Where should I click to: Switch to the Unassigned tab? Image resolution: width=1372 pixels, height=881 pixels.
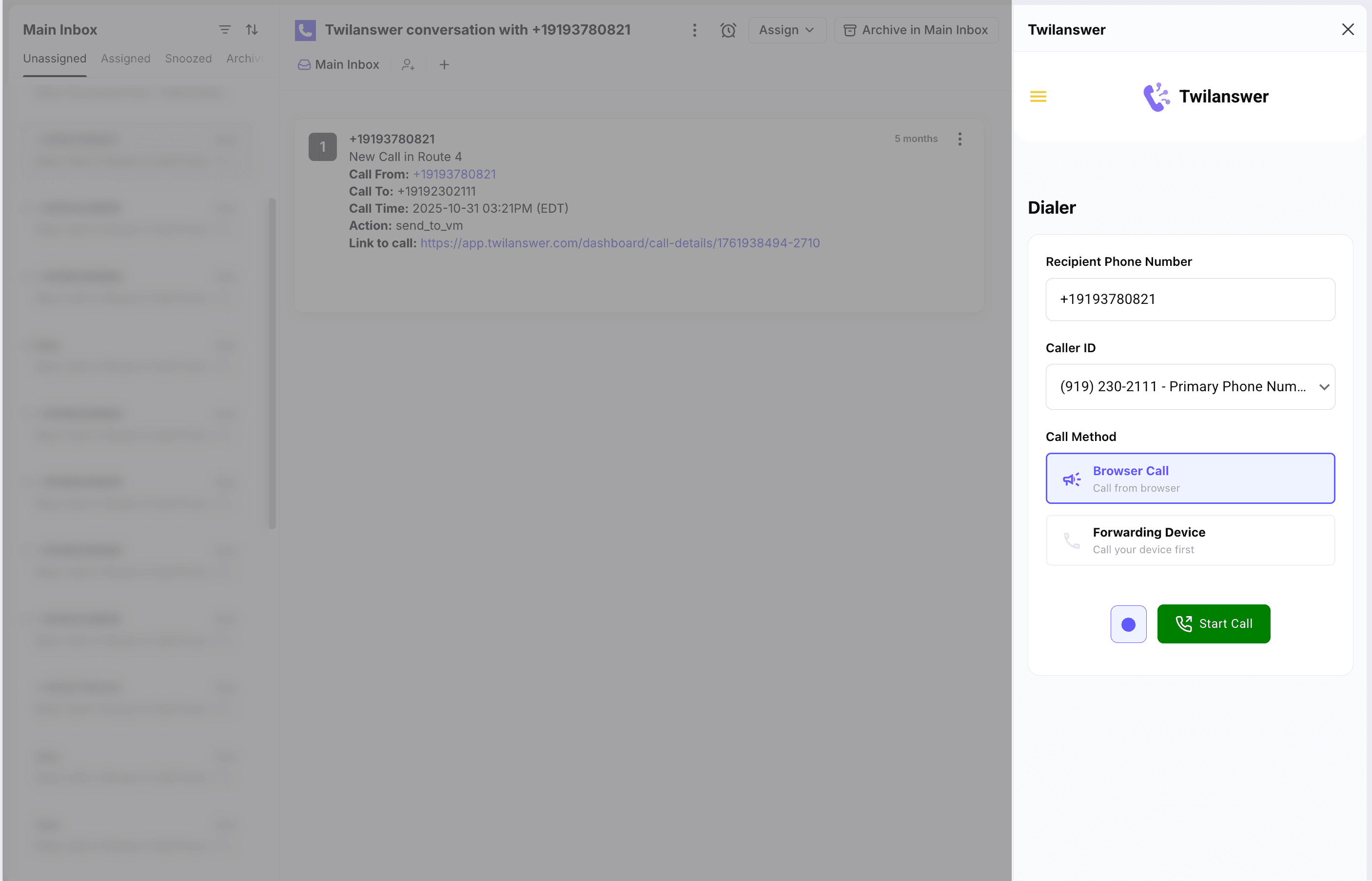click(55, 59)
